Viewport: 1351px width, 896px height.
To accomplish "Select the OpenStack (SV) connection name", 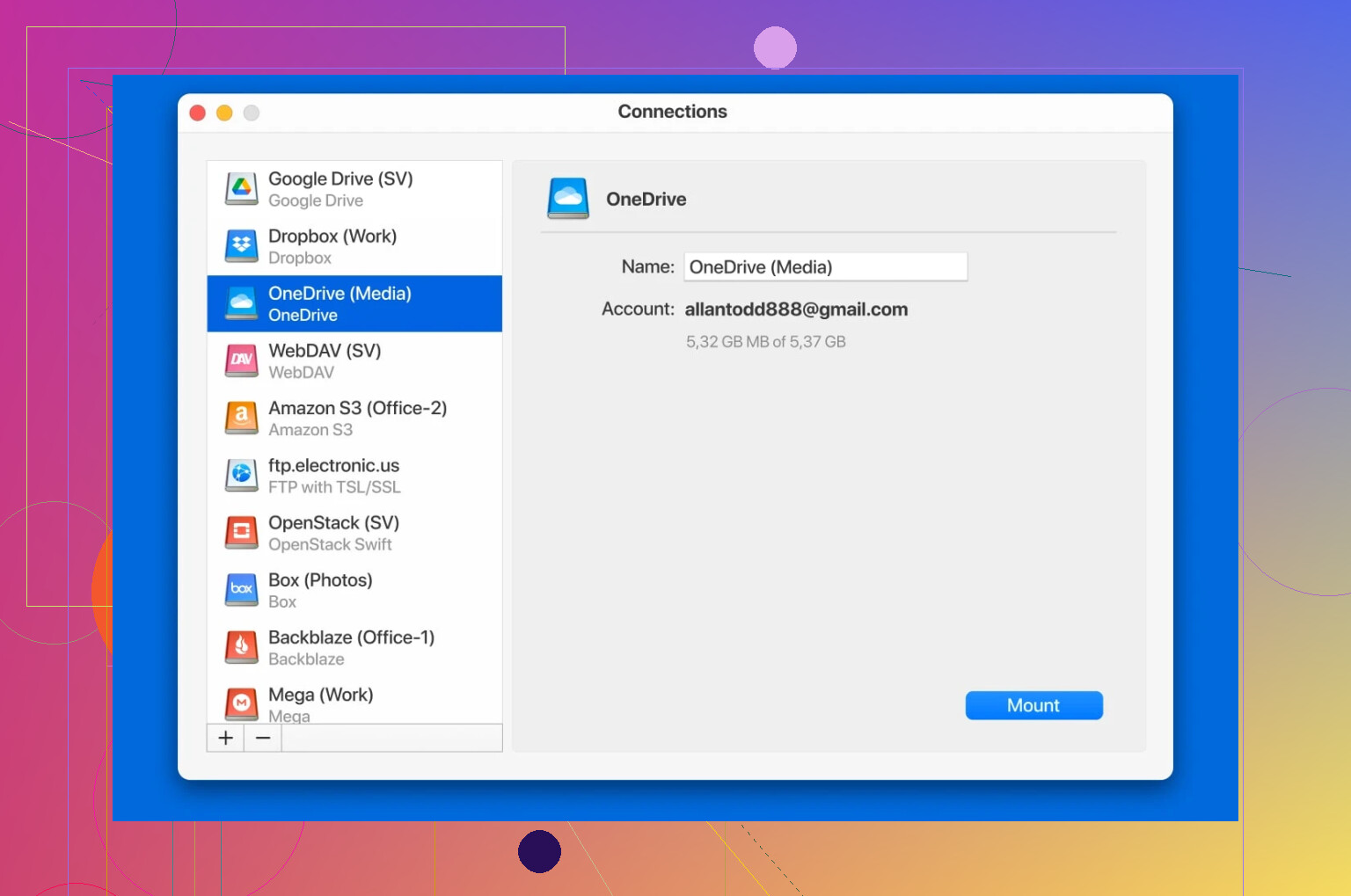I will [x=333, y=522].
